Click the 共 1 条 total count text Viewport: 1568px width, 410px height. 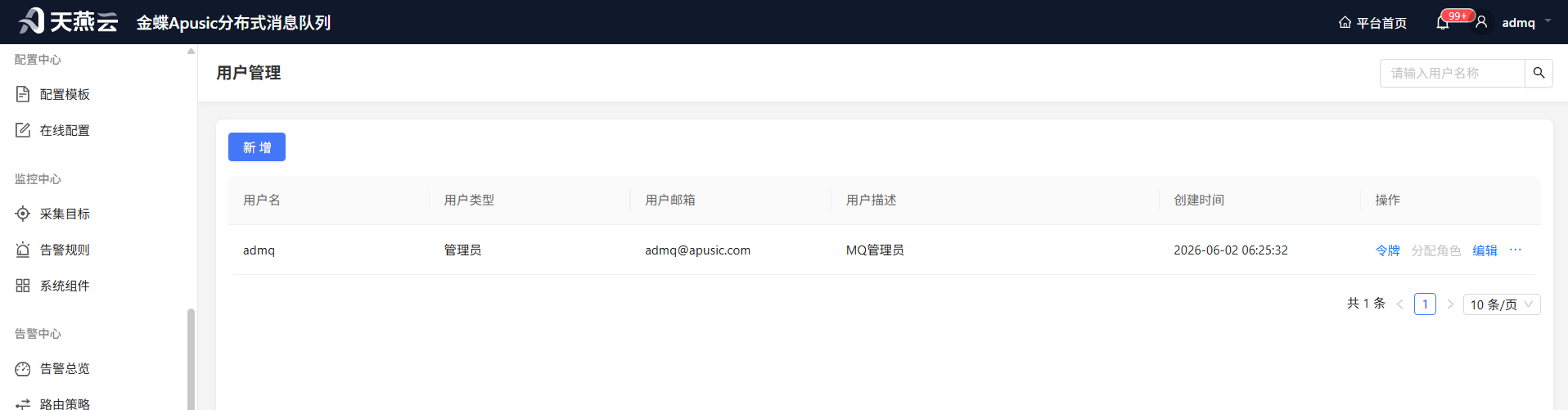(x=1366, y=303)
